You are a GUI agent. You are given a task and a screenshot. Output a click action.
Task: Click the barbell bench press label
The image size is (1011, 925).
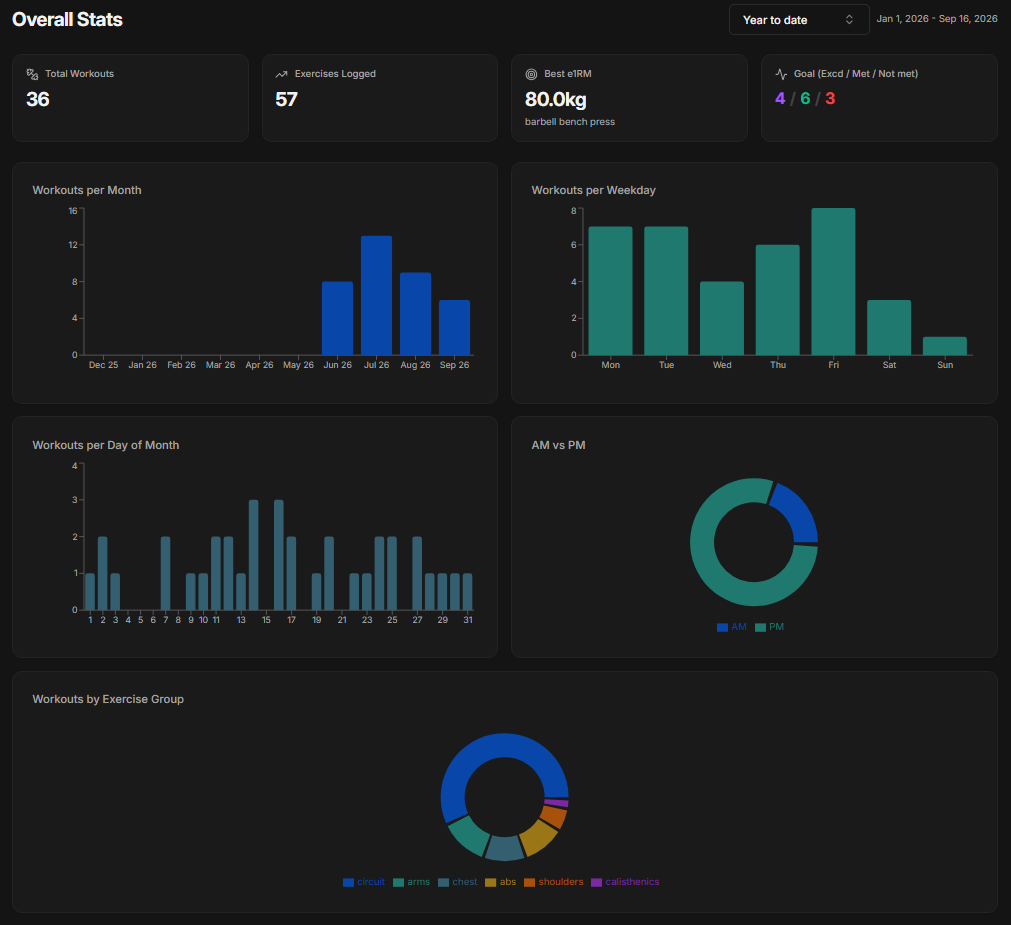coord(570,122)
